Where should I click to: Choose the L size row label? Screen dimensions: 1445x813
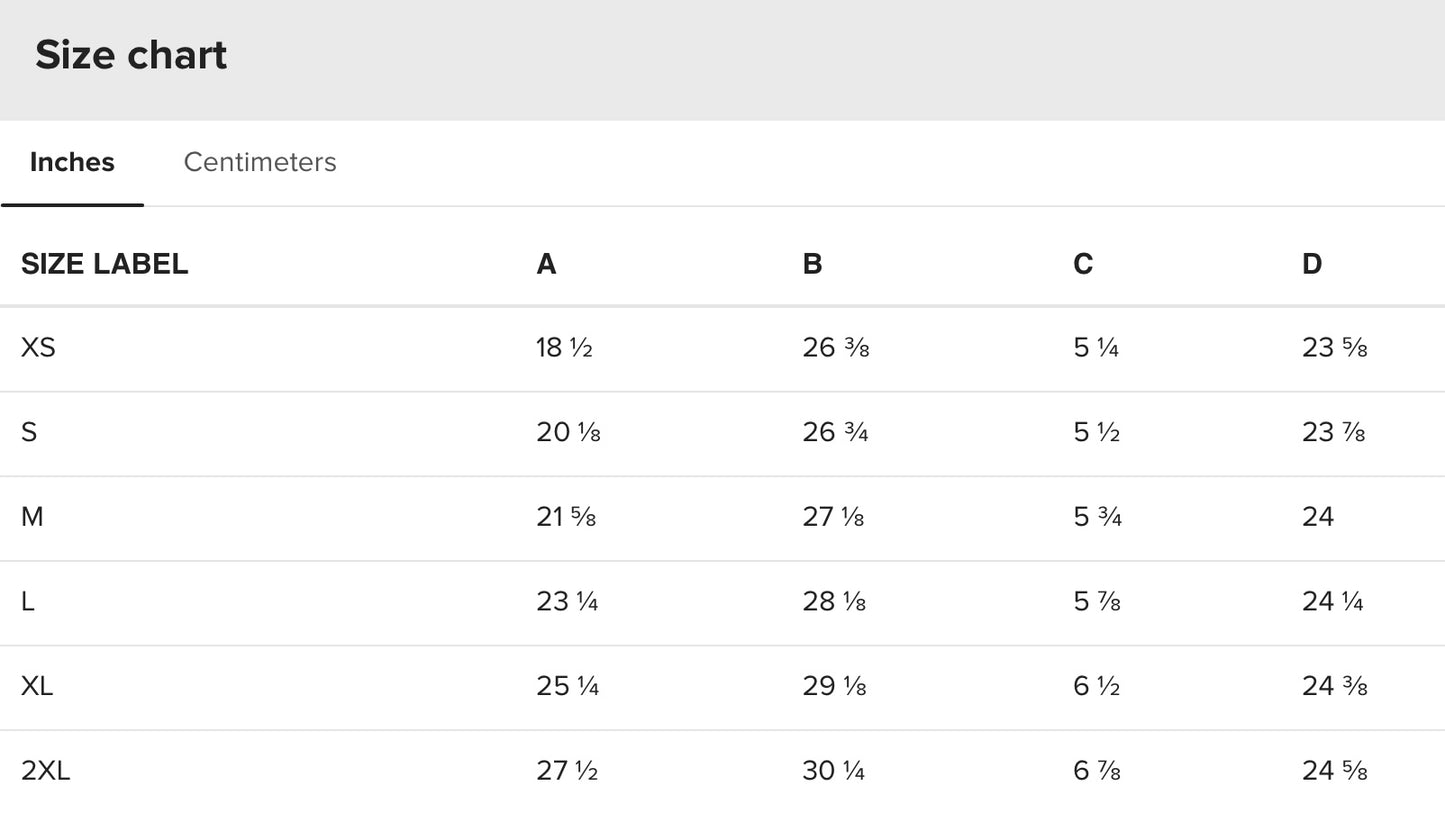click(28, 601)
